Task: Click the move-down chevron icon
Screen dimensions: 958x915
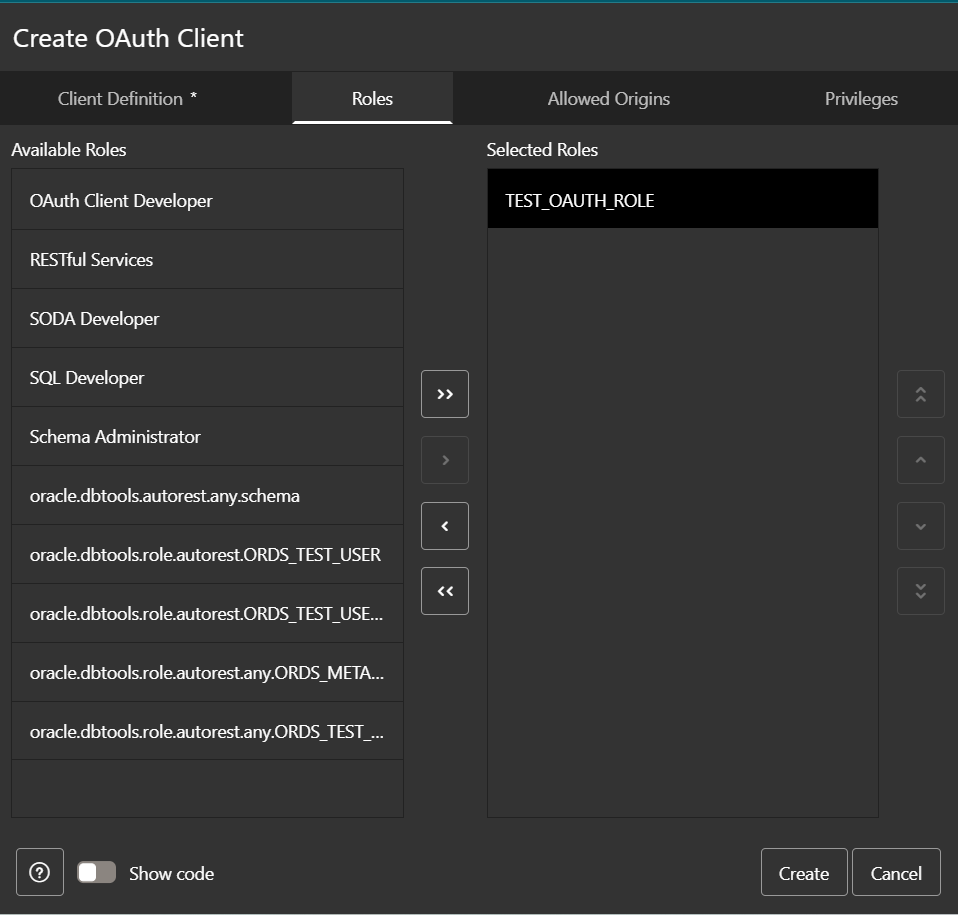Action: coord(920,525)
